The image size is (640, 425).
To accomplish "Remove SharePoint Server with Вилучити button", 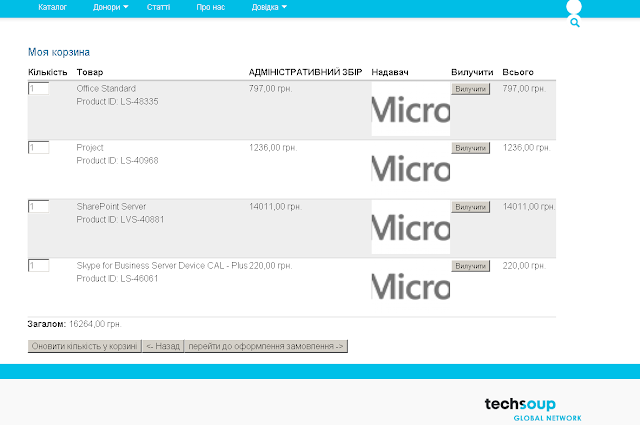I will pyautogui.click(x=471, y=207).
